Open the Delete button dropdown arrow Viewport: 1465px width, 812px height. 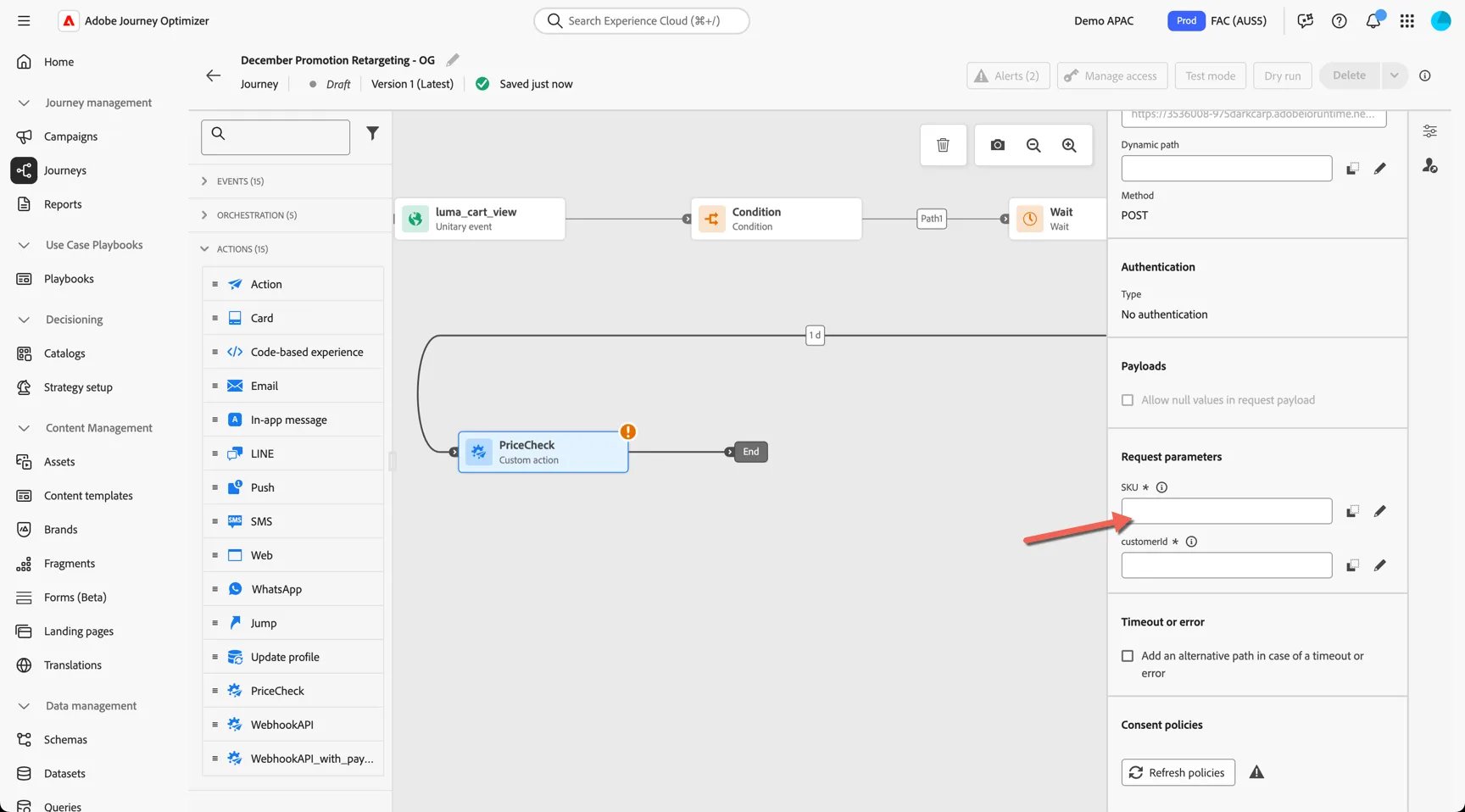(1394, 75)
